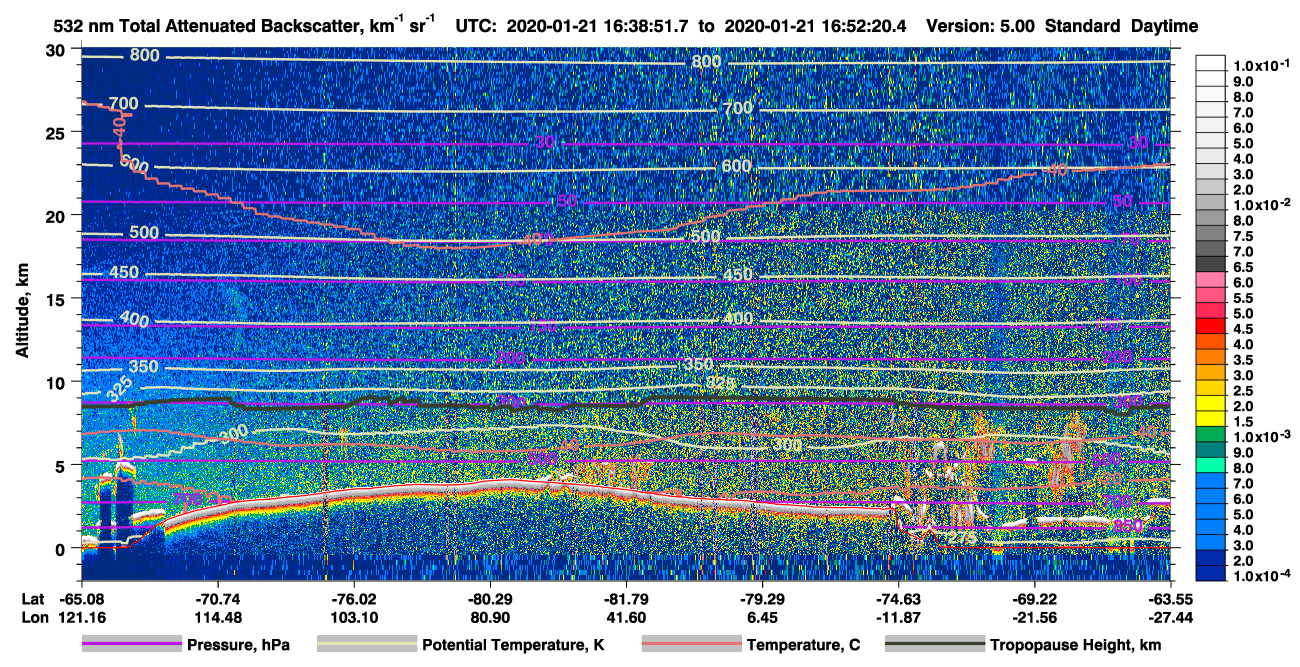Viewport: 1300px width, 667px height.
Task: Select the dark blue 1.0x10-4 cell
Action: point(1213,576)
